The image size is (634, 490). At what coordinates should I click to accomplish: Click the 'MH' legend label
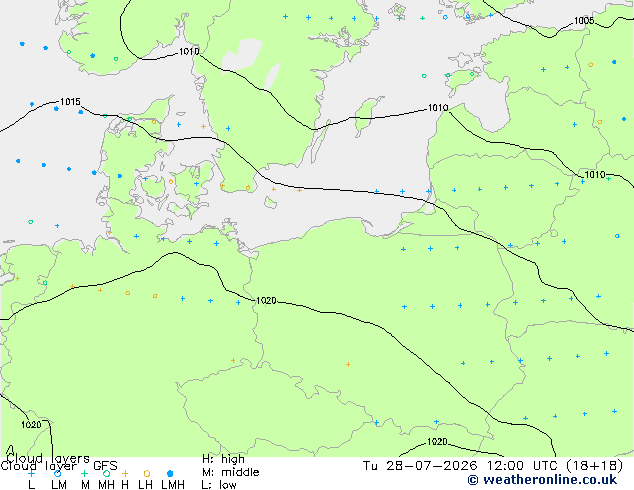[x=106, y=485]
